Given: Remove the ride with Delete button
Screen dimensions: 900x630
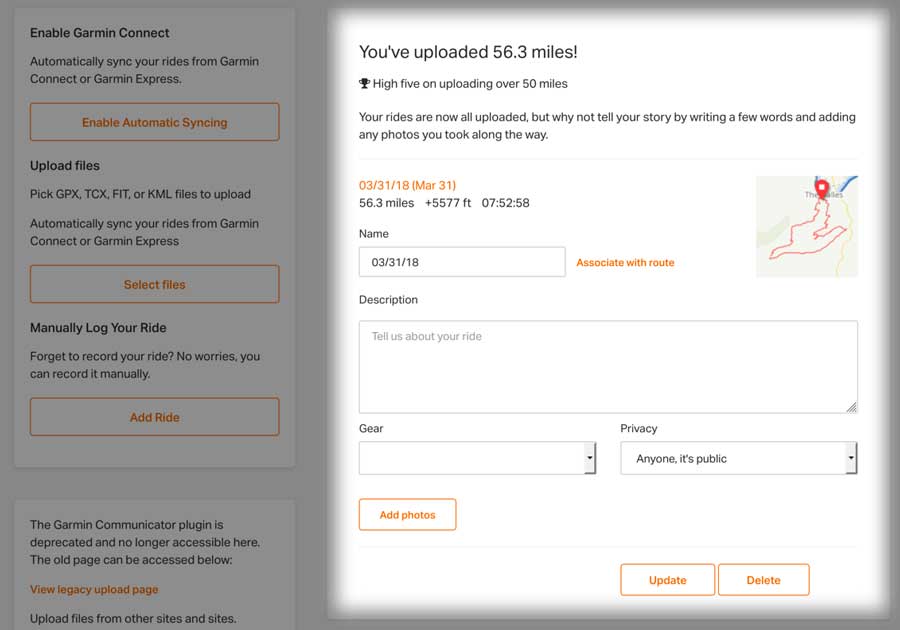Looking at the screenshot, I should (x=763, y=580).
